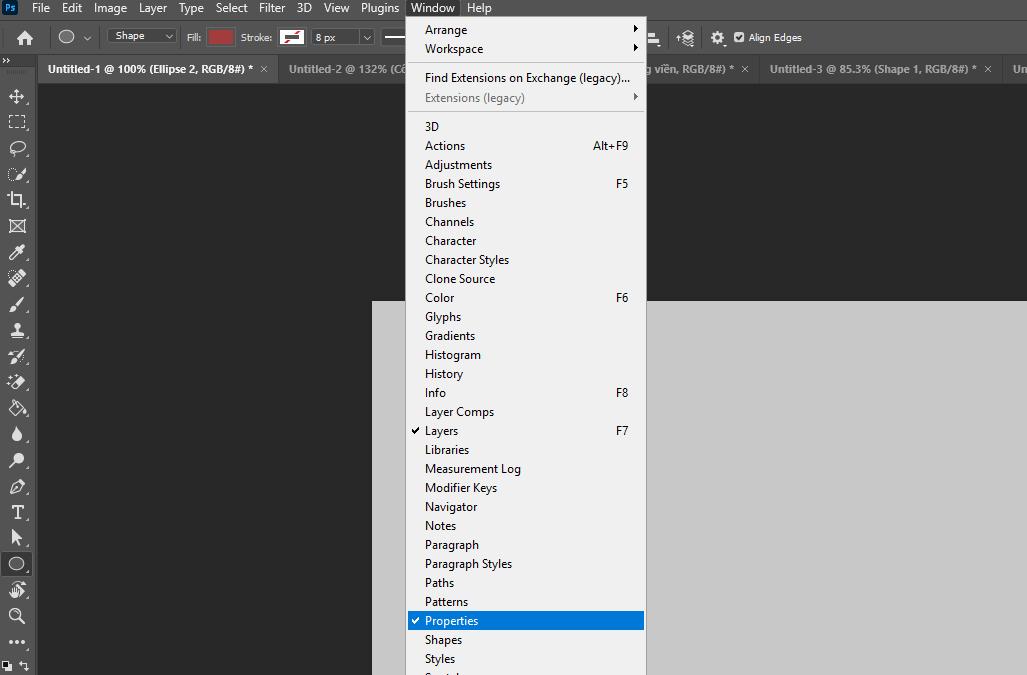This screenshot has width=1027, height=675.
Task: Click the red Fill color swatch
Action: [219, 36]
